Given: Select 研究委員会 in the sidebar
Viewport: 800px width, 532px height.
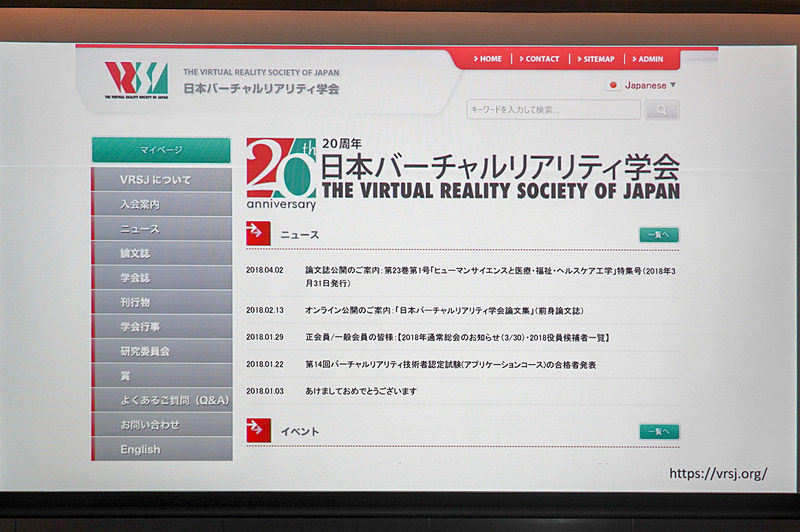Looking at the screenshot, I should click(162, 351).
